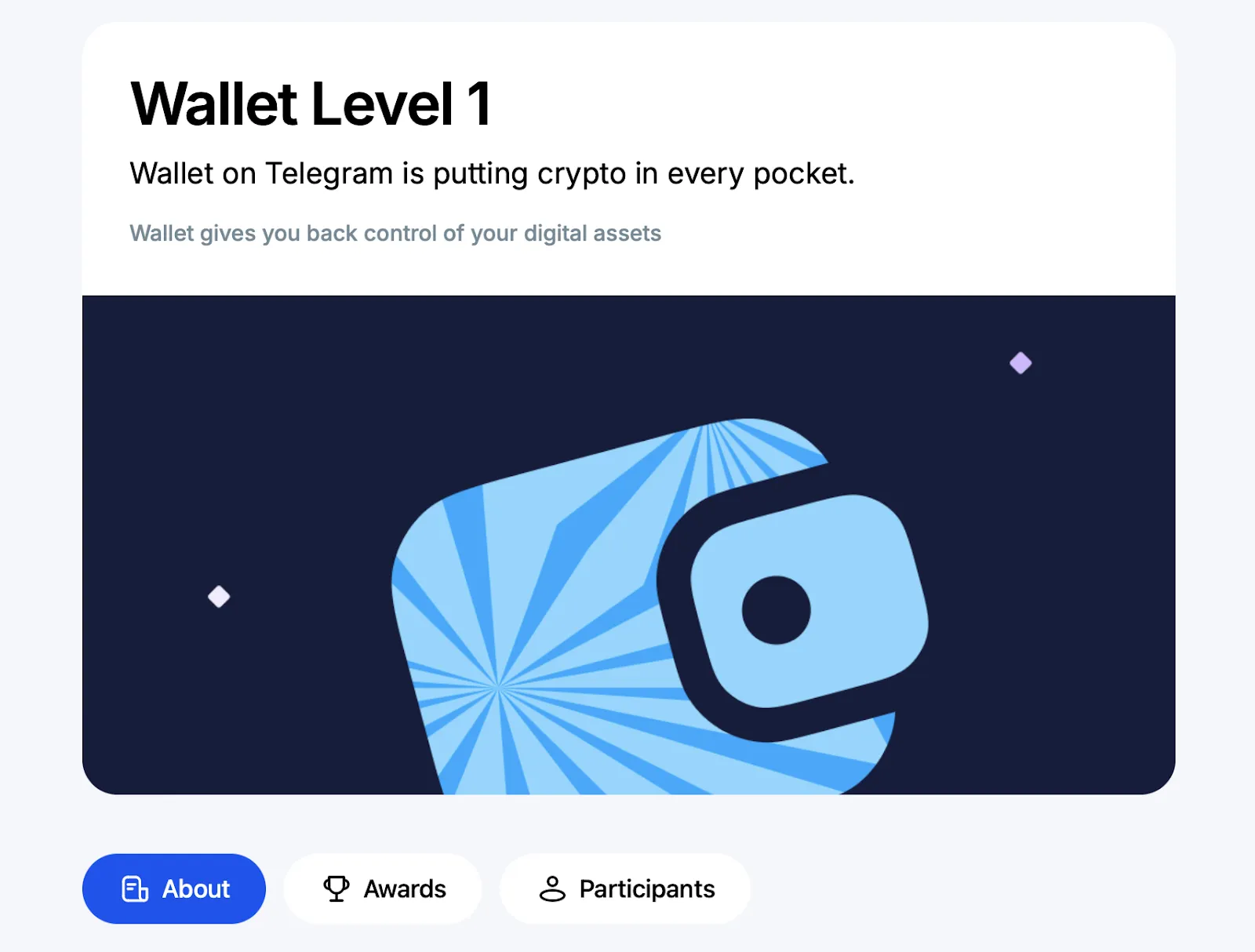Switch to the Participants tab
The width and height of the screenshot is (1255, 952).
(x=625, y=888)
